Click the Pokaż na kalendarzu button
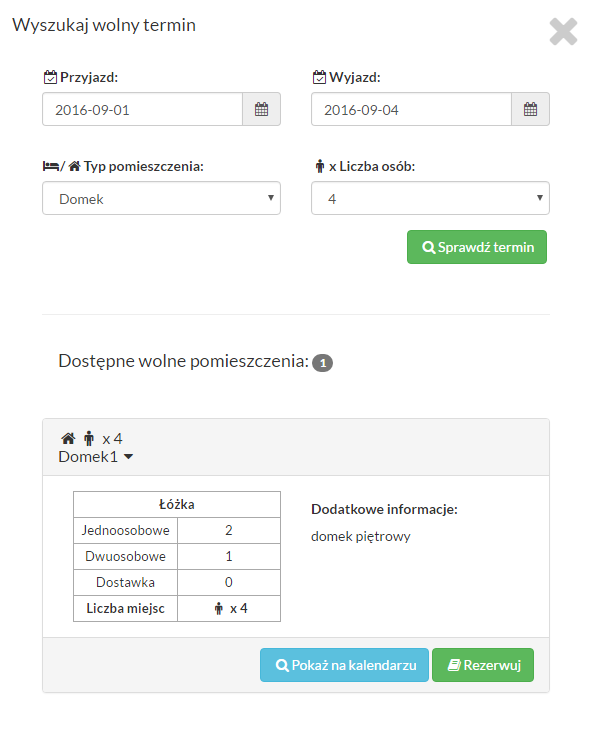This screenshot has width=590, height=739. pyautogui.click(x=344, y=665)
